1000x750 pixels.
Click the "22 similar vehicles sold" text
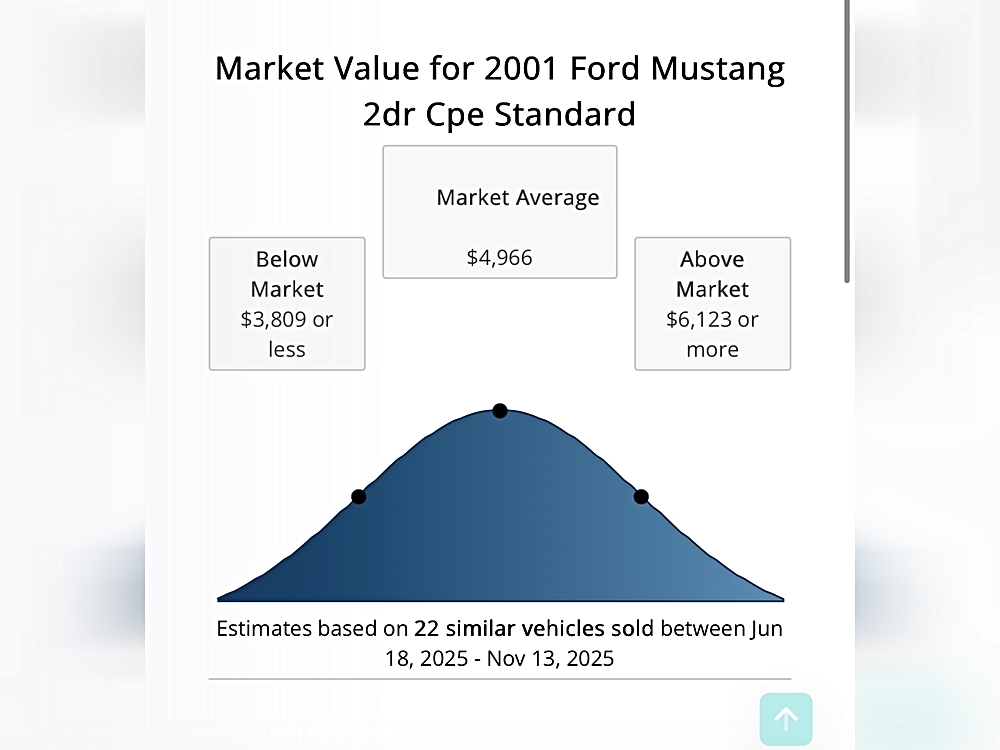534,629
